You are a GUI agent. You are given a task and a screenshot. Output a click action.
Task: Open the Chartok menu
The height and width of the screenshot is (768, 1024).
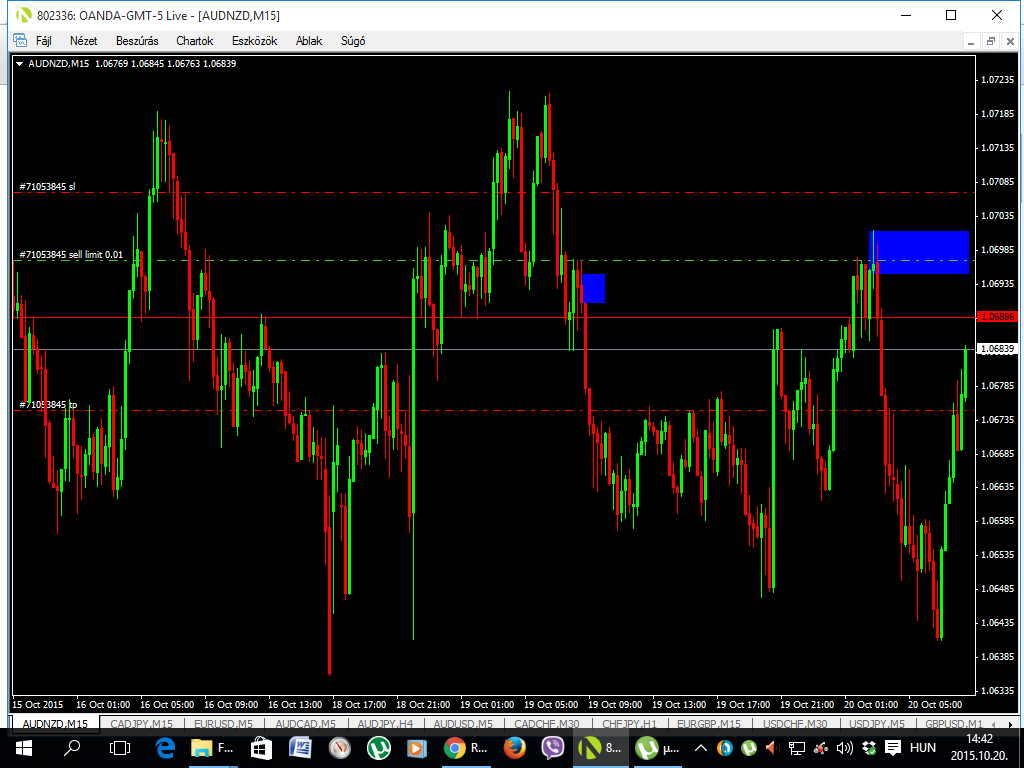pyautogui.click(x=194, y=41)
